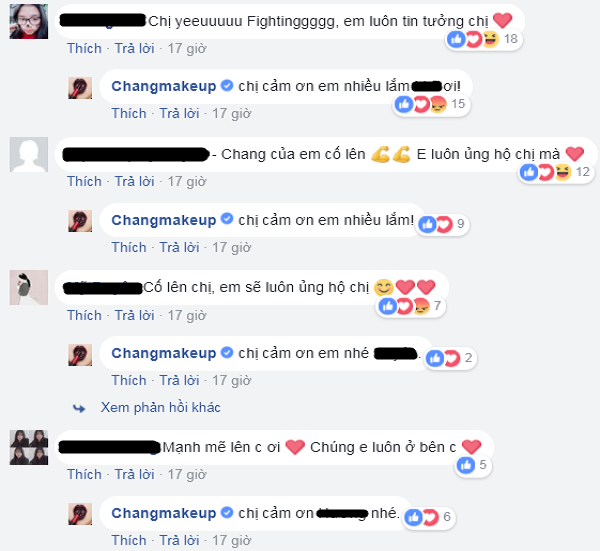
Task: Expand 'Xem phản hồi khác' replies
Action: [161, 408]
